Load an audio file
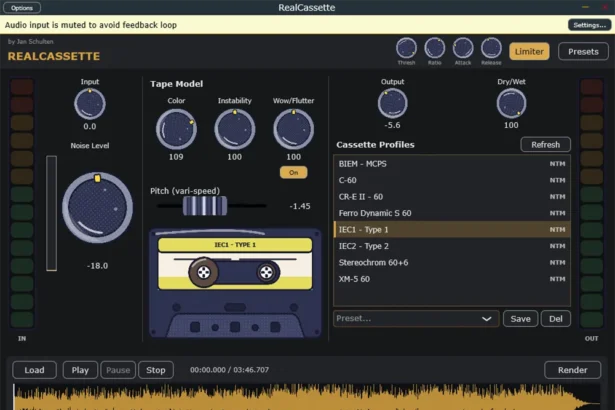 (35, 370)
